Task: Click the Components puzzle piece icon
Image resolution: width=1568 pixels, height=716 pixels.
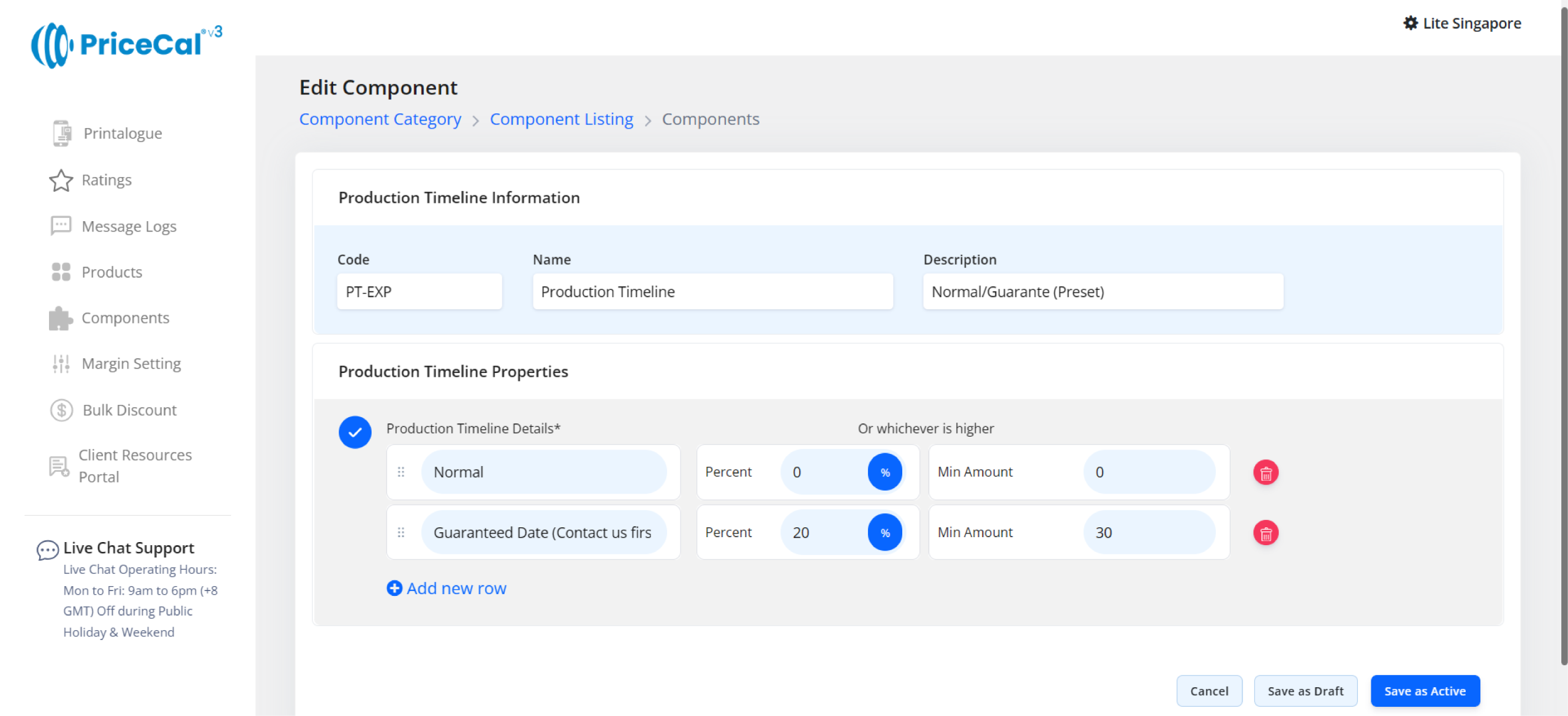Action: tap(61, 318)
